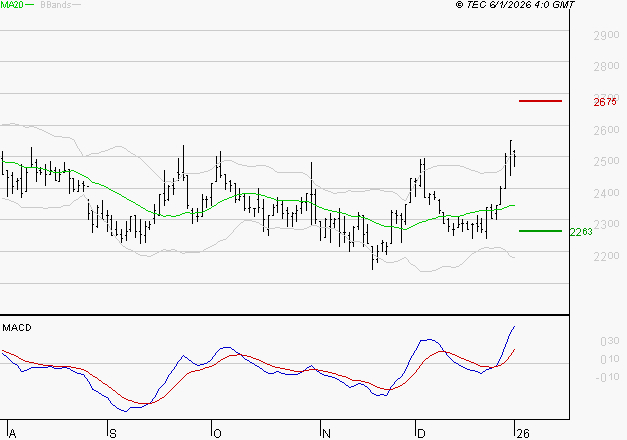Click the 030 MACD axis label
Image resolution: width=627 pixels, height=440 pixels.
607,341
